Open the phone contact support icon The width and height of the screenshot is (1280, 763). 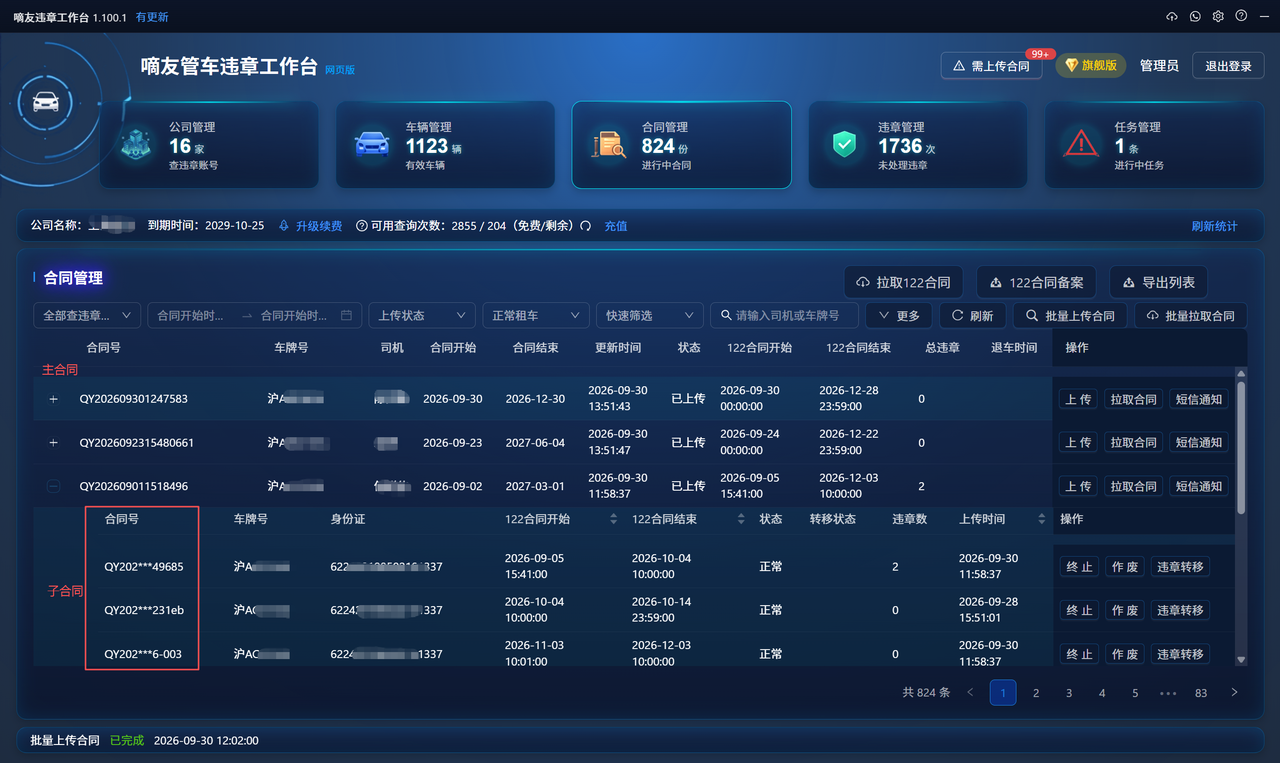1195,16
